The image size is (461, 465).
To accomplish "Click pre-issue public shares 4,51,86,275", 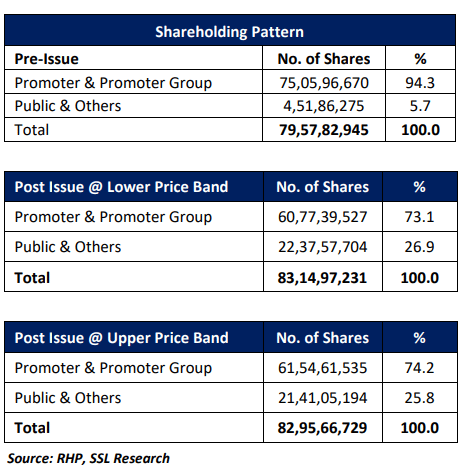I will tap(324, 106).
